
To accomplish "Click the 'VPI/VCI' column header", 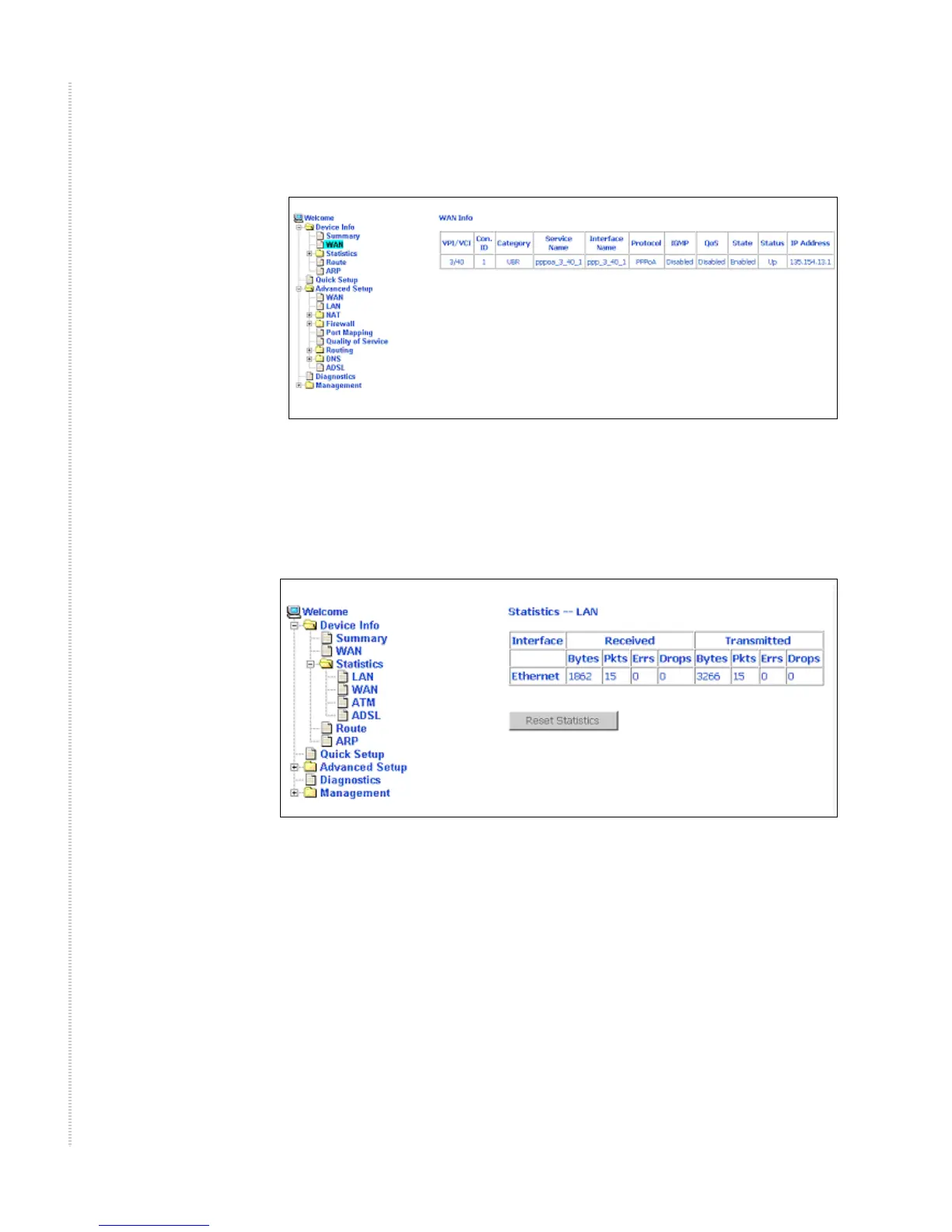I will pyautogui.click(x=457, y=243).
